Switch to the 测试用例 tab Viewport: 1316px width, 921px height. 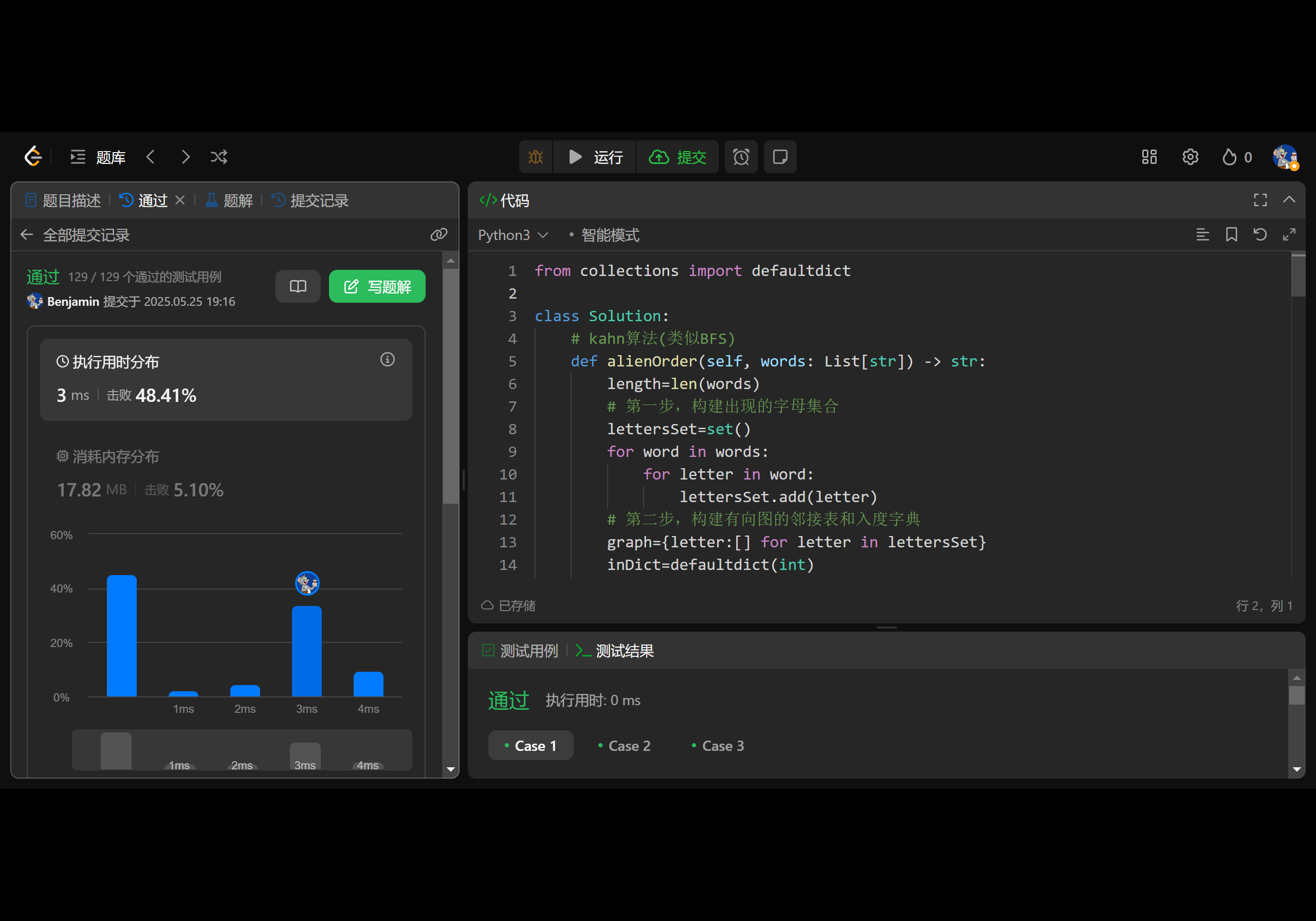pyautogui.click(x=520, y=651)
